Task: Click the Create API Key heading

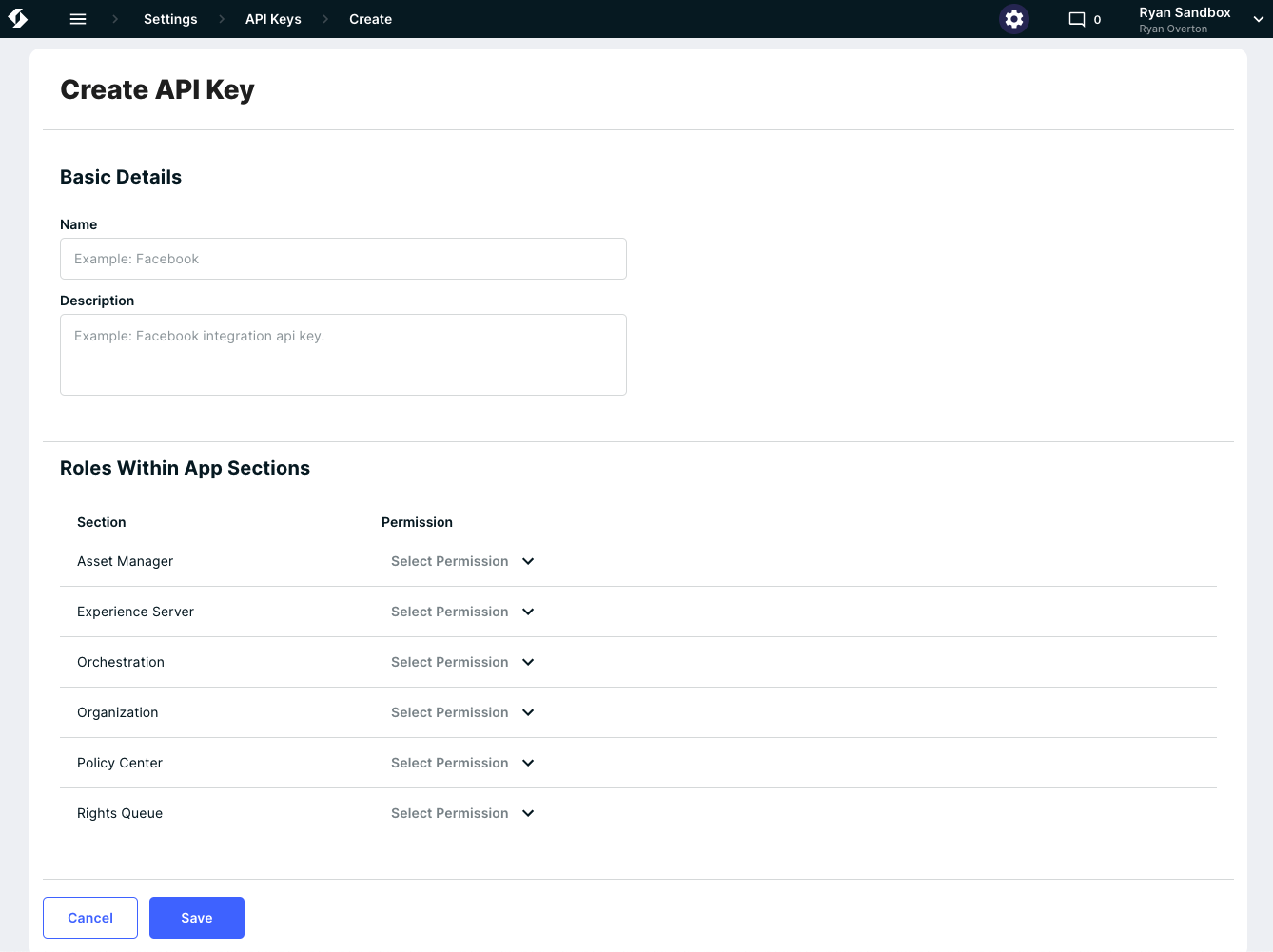Action: (157, 89)
